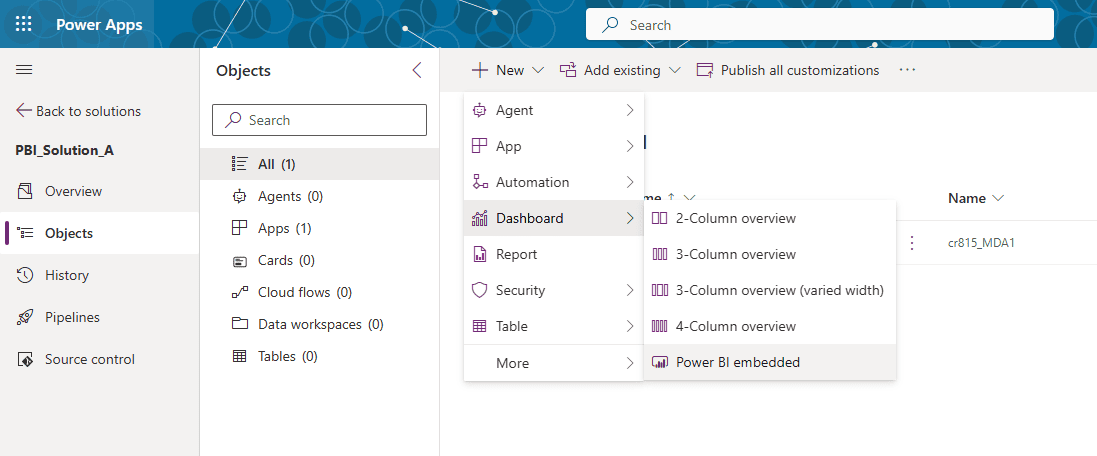Click the Apps grid icon in Objects

[240, 228]
